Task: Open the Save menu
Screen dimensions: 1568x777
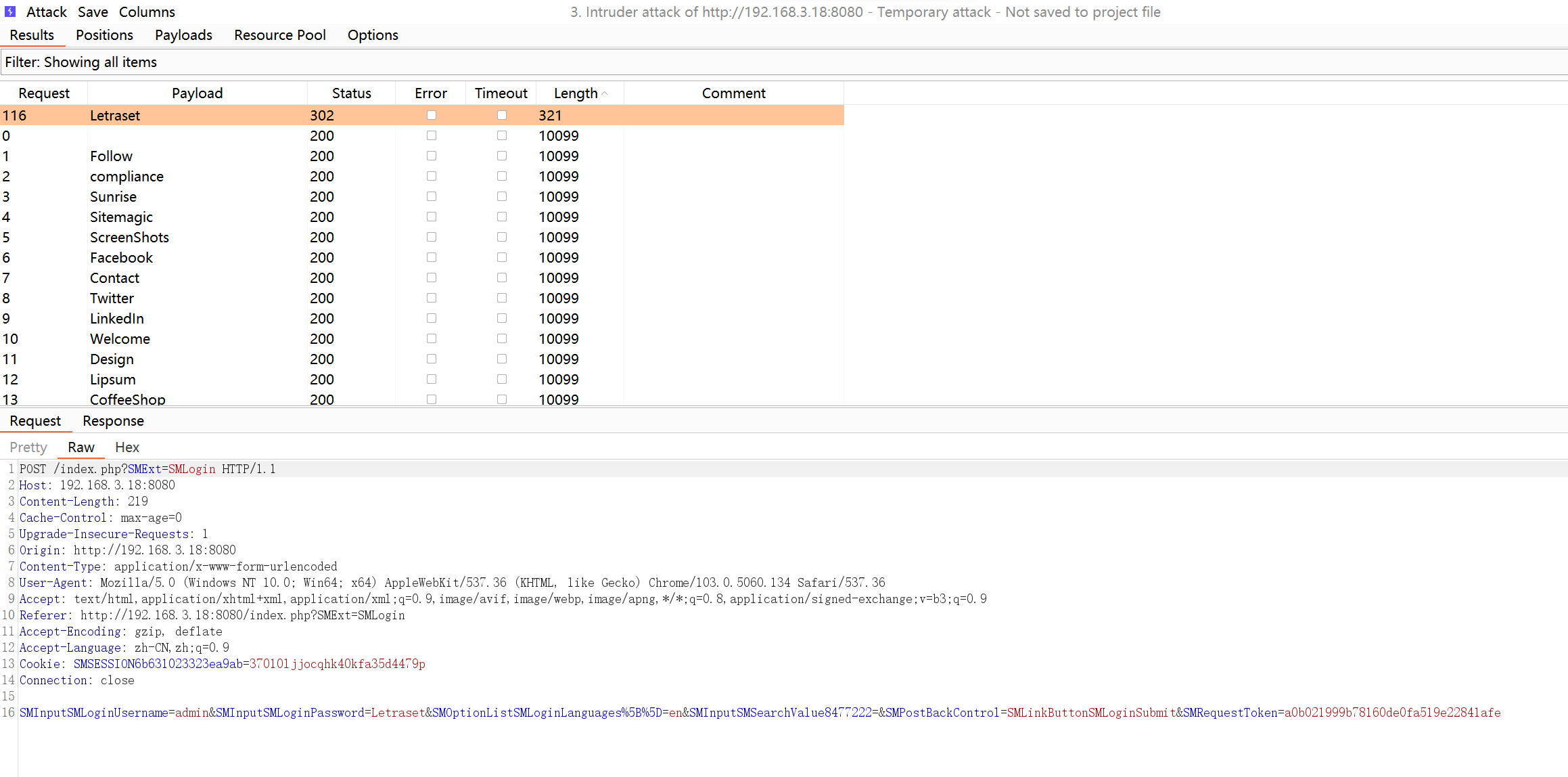Action: coord(93,12)
